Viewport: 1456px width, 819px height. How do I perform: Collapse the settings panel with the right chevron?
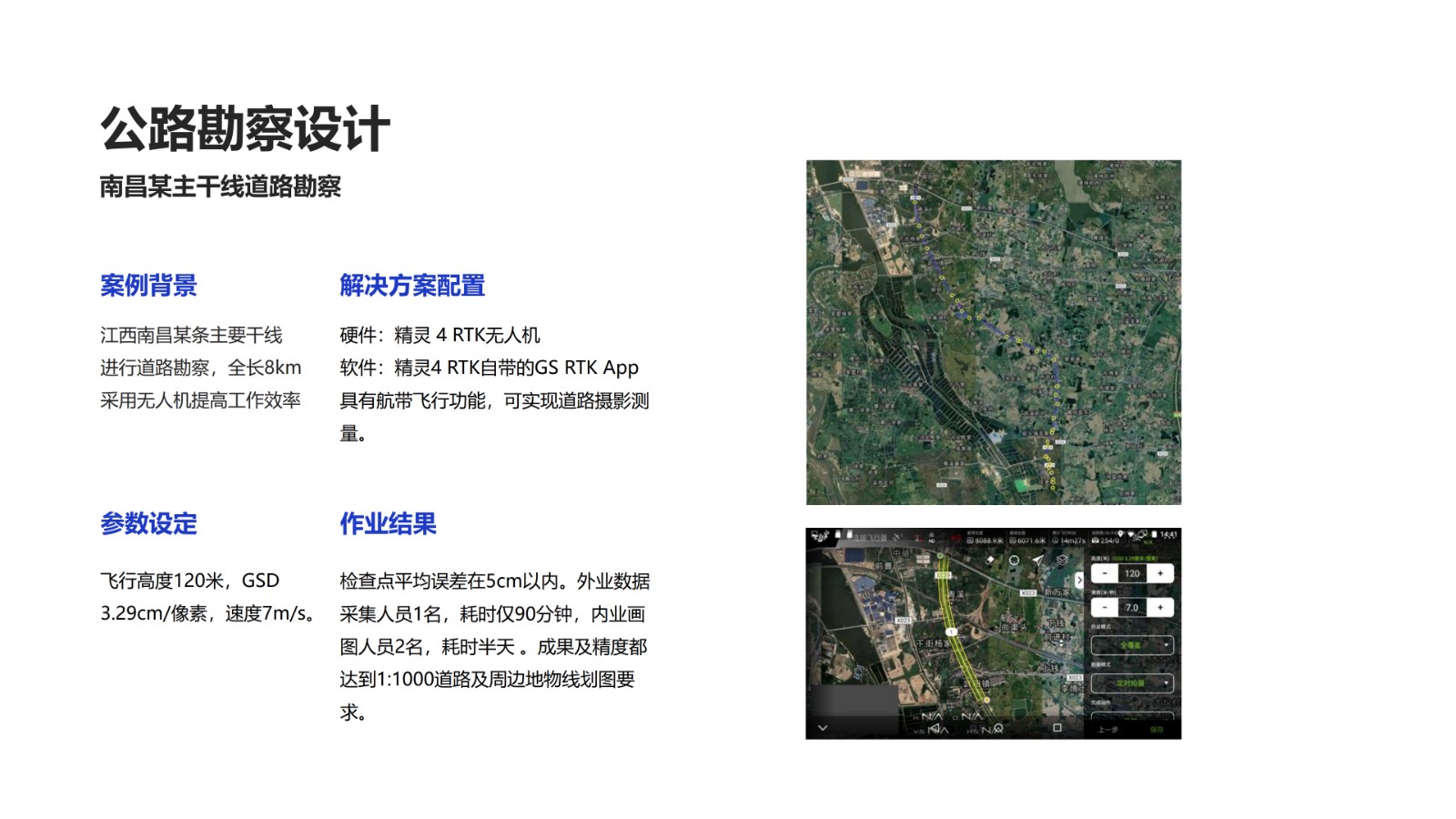click(x=1080, y=580)
